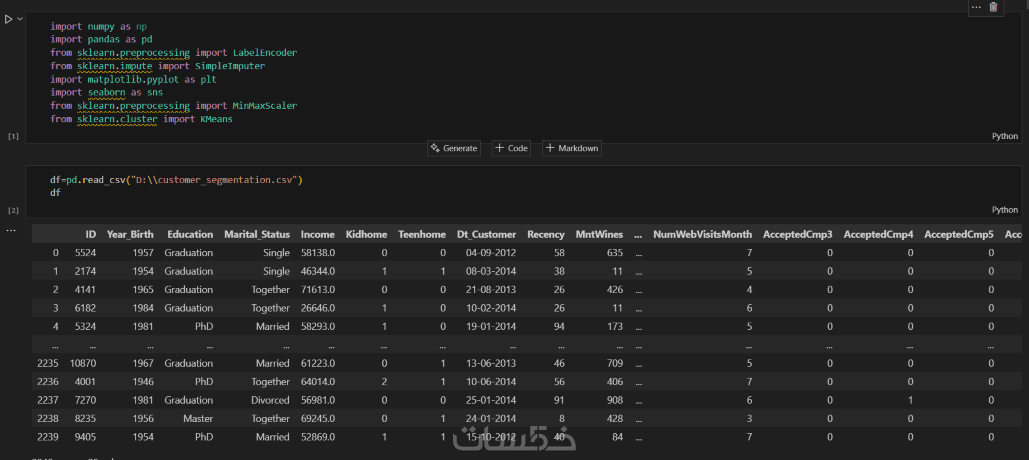Change first cell's Python language mode
The width and height of the screenshot is (1029, 460).
click(1004, 136)
